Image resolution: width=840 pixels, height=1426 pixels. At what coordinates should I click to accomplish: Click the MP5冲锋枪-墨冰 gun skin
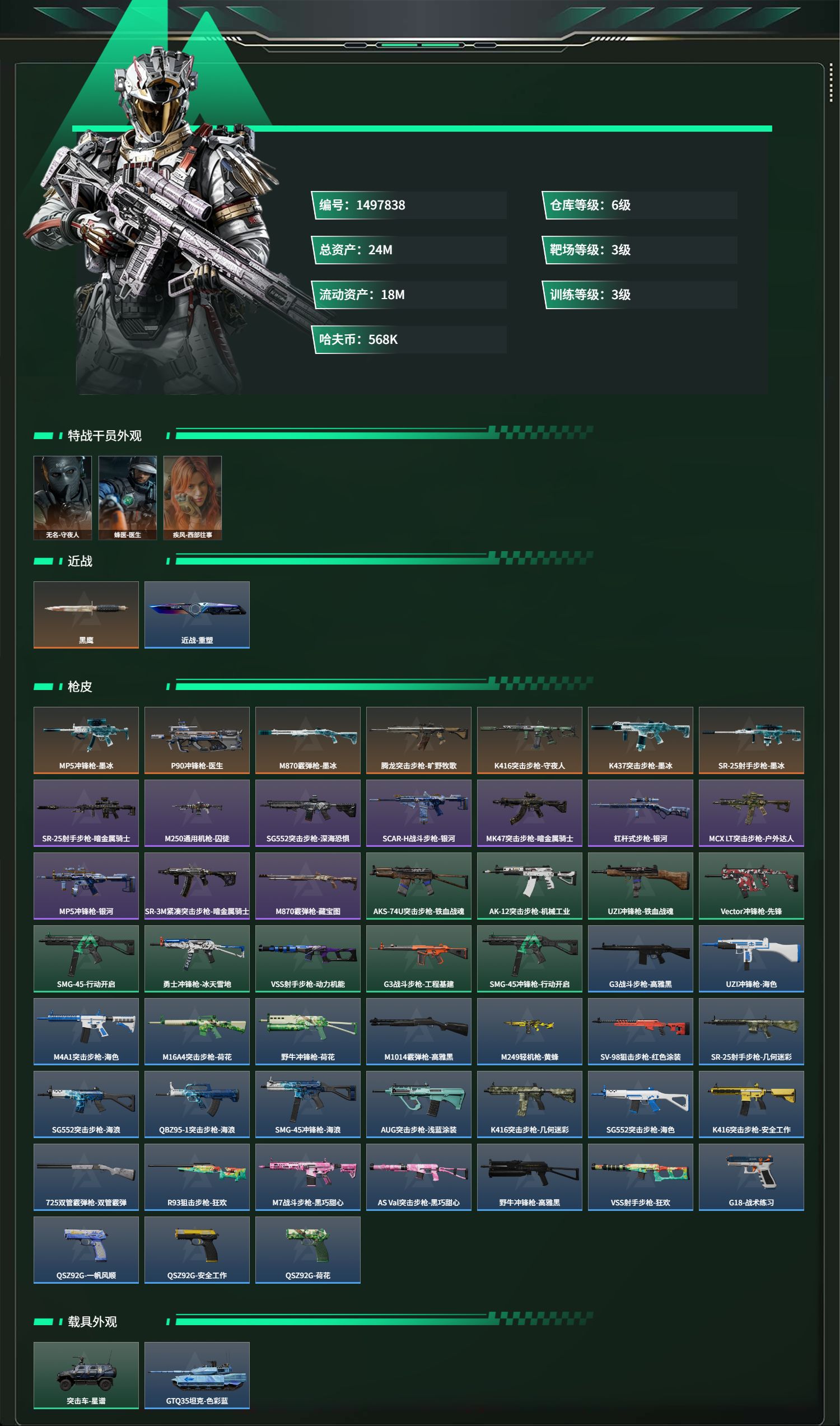[86, 740]
